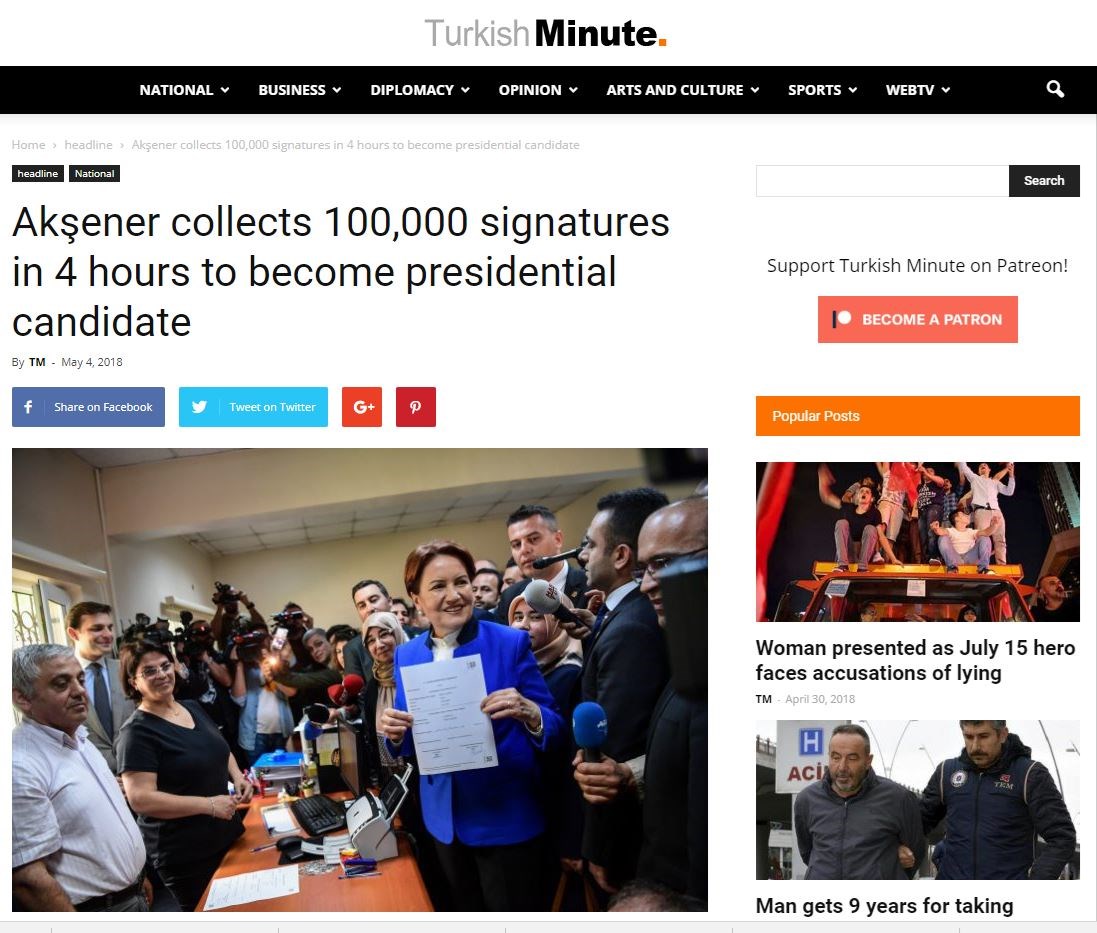Open 'Woman presented as July 15 hero' headline

[915, 660]
